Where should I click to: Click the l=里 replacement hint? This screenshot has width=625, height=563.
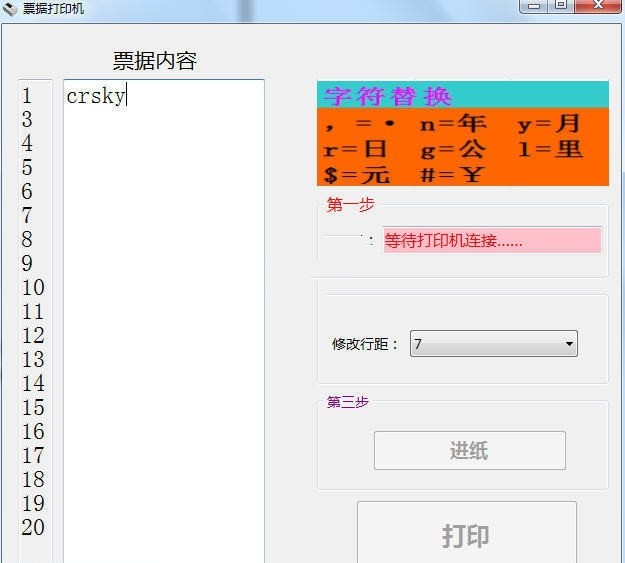click(550, 150)
